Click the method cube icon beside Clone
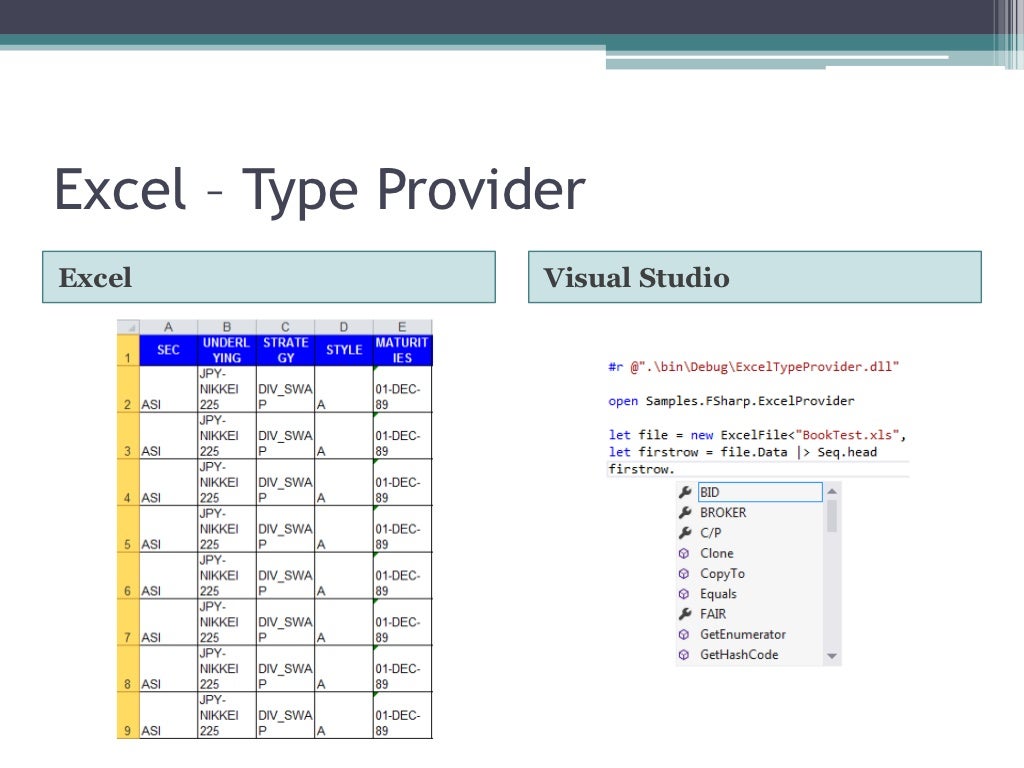This screenshot has width=1024, height=768. pos(684,553)
